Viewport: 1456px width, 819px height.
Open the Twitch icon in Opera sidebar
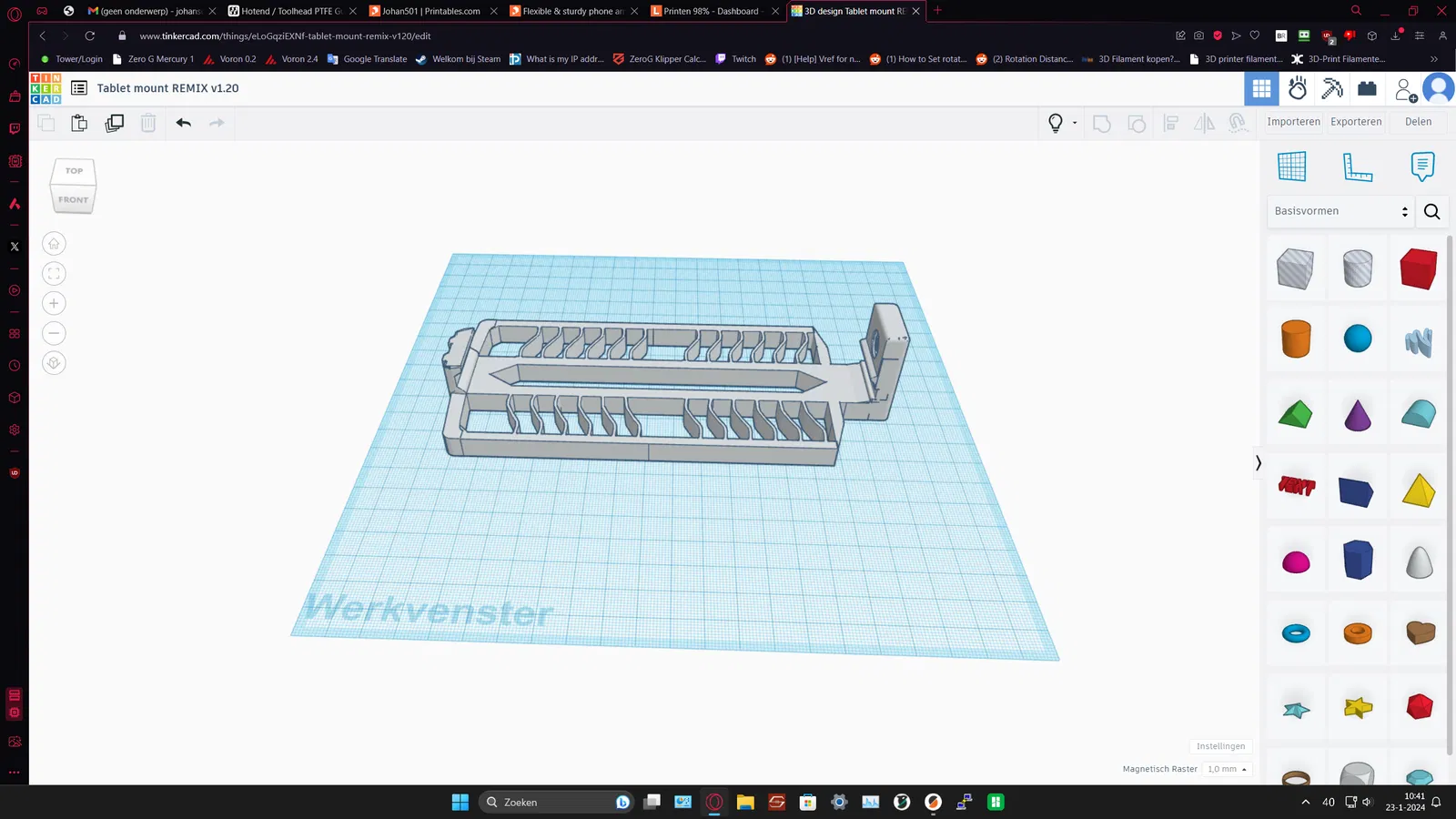coord(15,128)
